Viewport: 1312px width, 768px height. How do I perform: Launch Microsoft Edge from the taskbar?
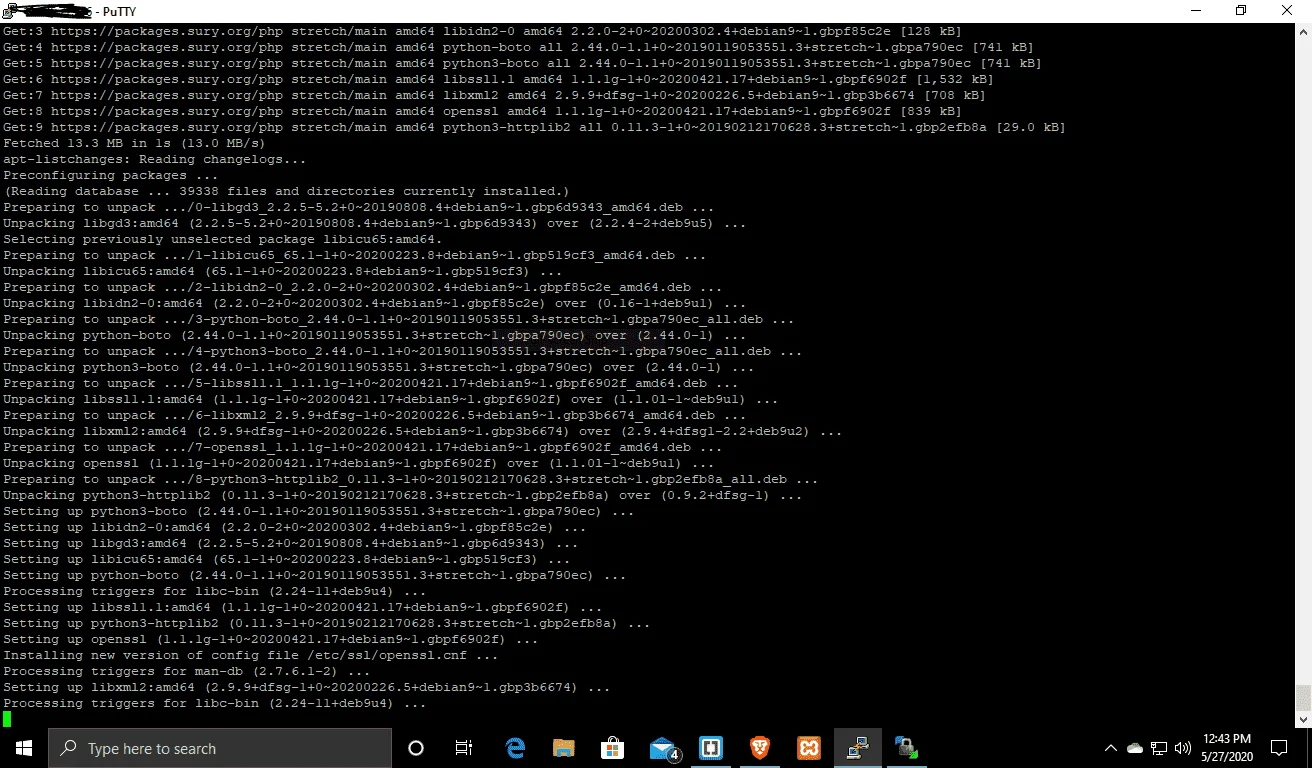pos(516,748)
